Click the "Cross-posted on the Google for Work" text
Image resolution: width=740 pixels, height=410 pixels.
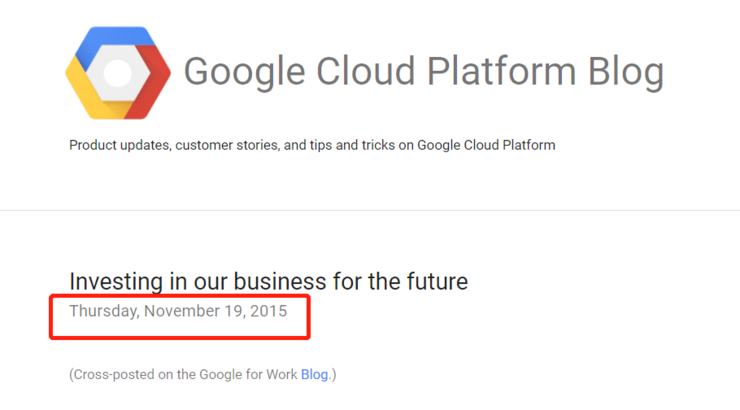coord(185,375)
